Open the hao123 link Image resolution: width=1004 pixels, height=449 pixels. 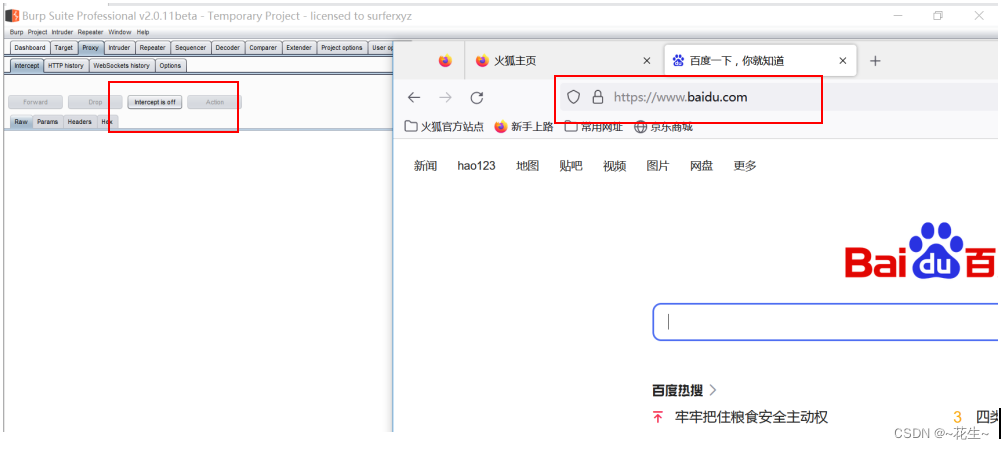[476, 166]
